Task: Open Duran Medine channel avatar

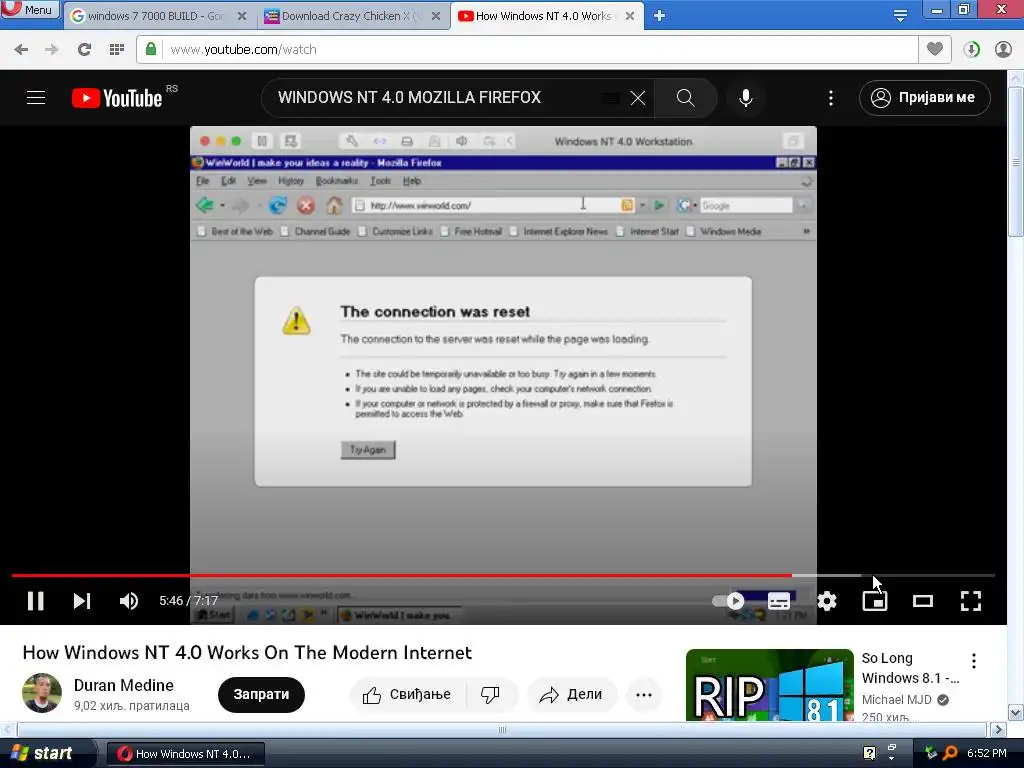Action: point(42,693)
